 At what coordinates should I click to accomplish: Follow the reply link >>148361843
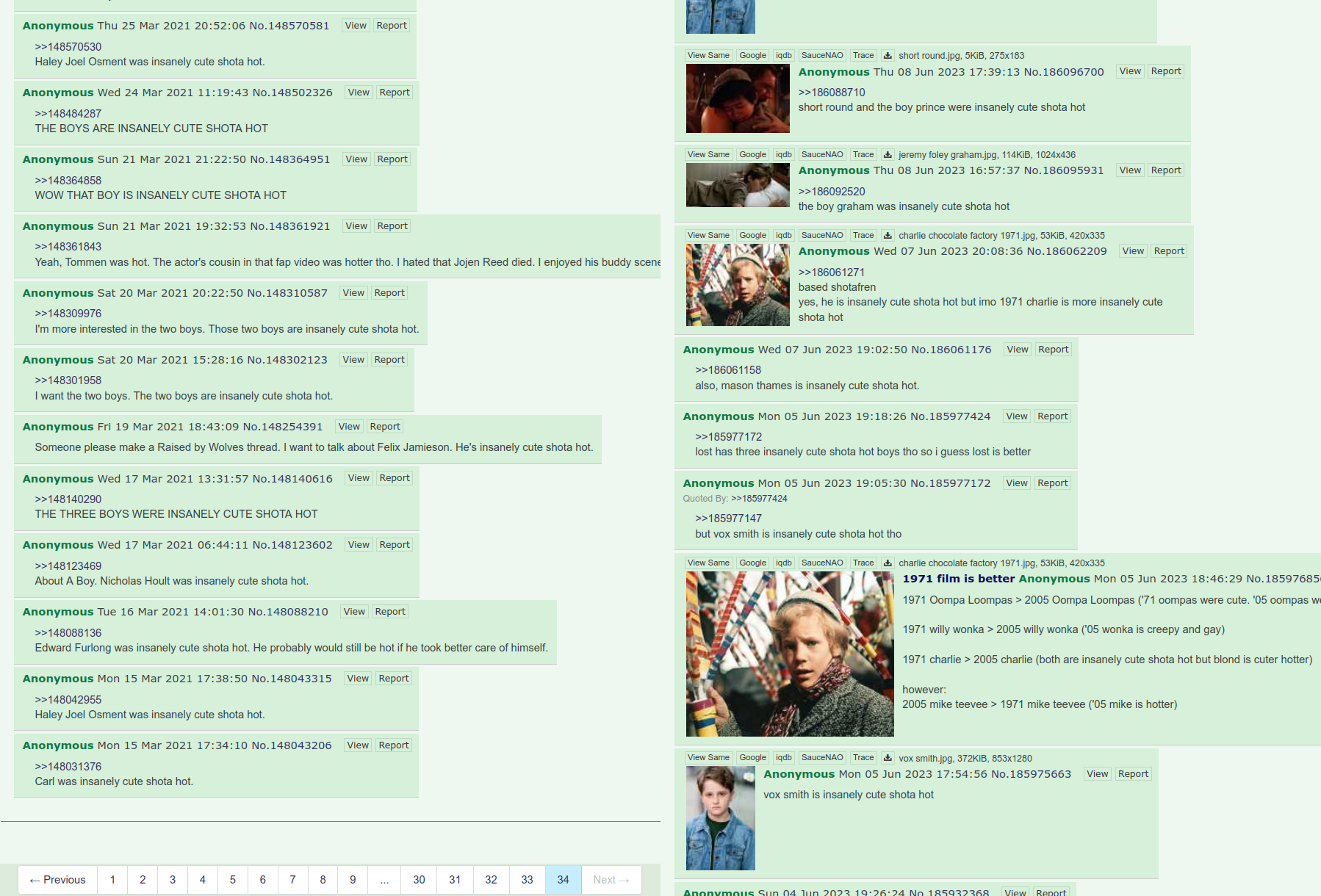pyautogui.click(x=68, y=247)
